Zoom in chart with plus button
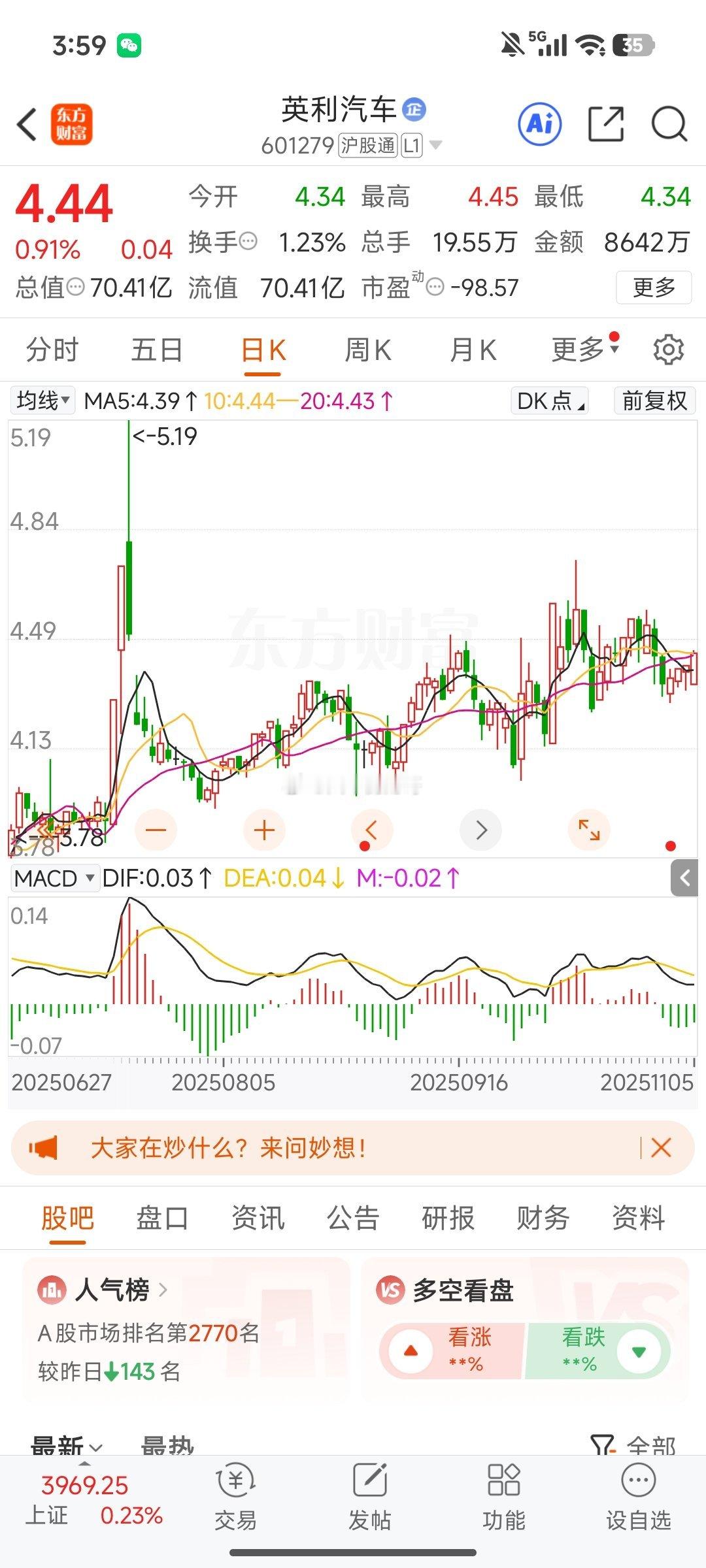Screen dimensions: 706x1568 point(264,830)
